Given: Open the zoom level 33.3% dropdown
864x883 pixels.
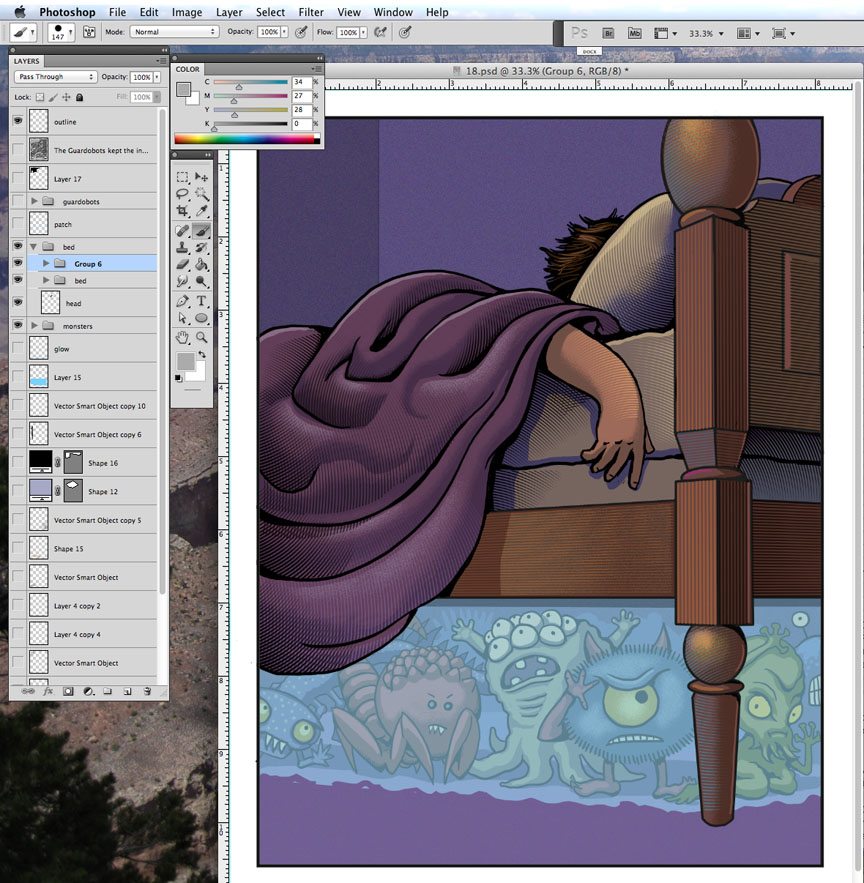Looking at the screenshot, I should 706,34.
